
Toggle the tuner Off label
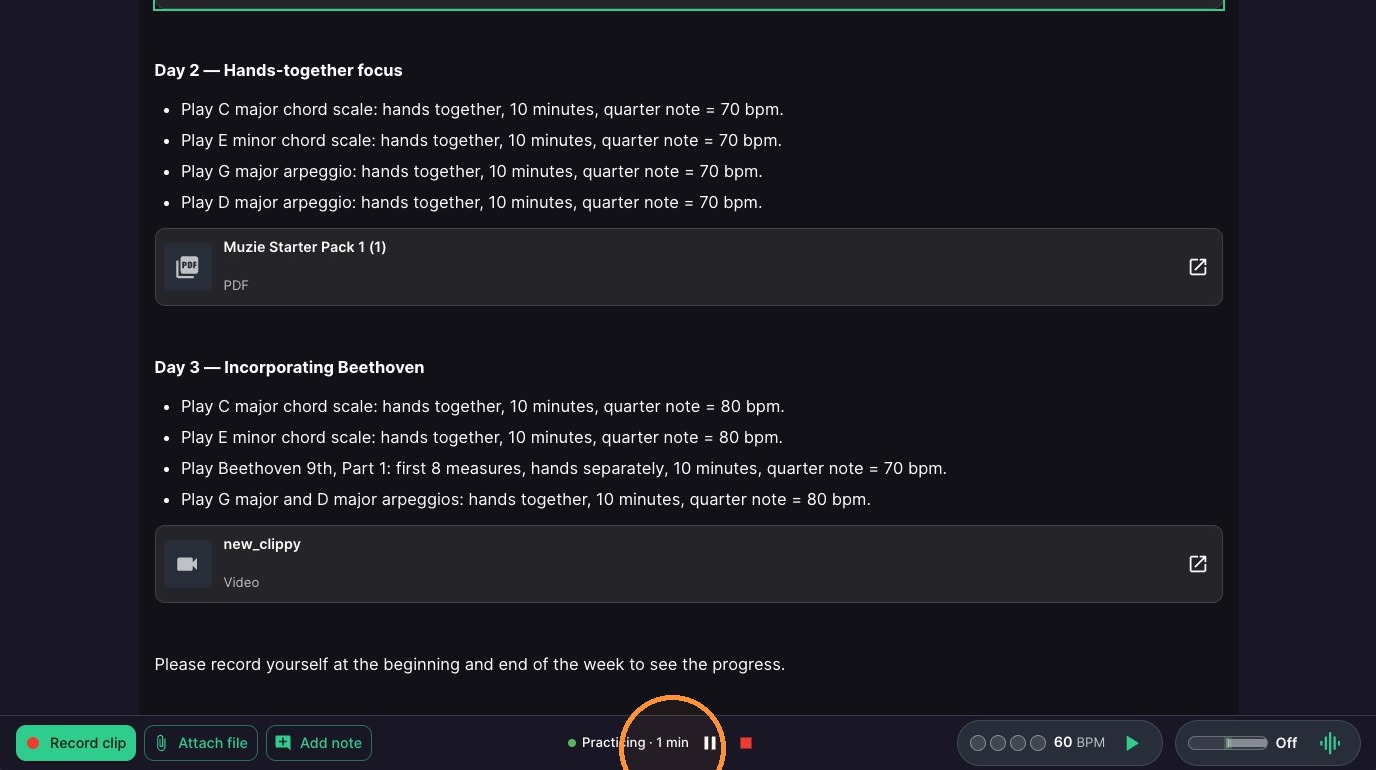pos(1286,743)
